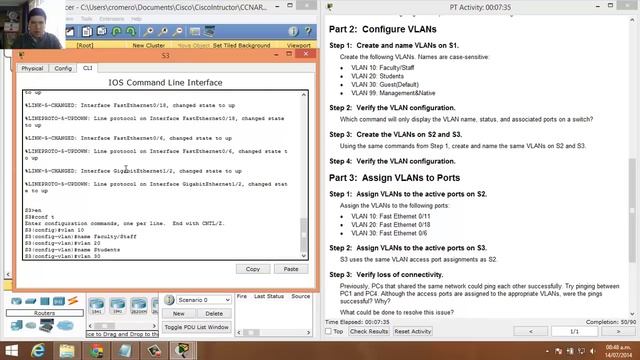Image resolution: width=640 pixels, height=360 pixels.
Task: Open the Tools menu in Packet Tracer
Action: pos(87,19)
